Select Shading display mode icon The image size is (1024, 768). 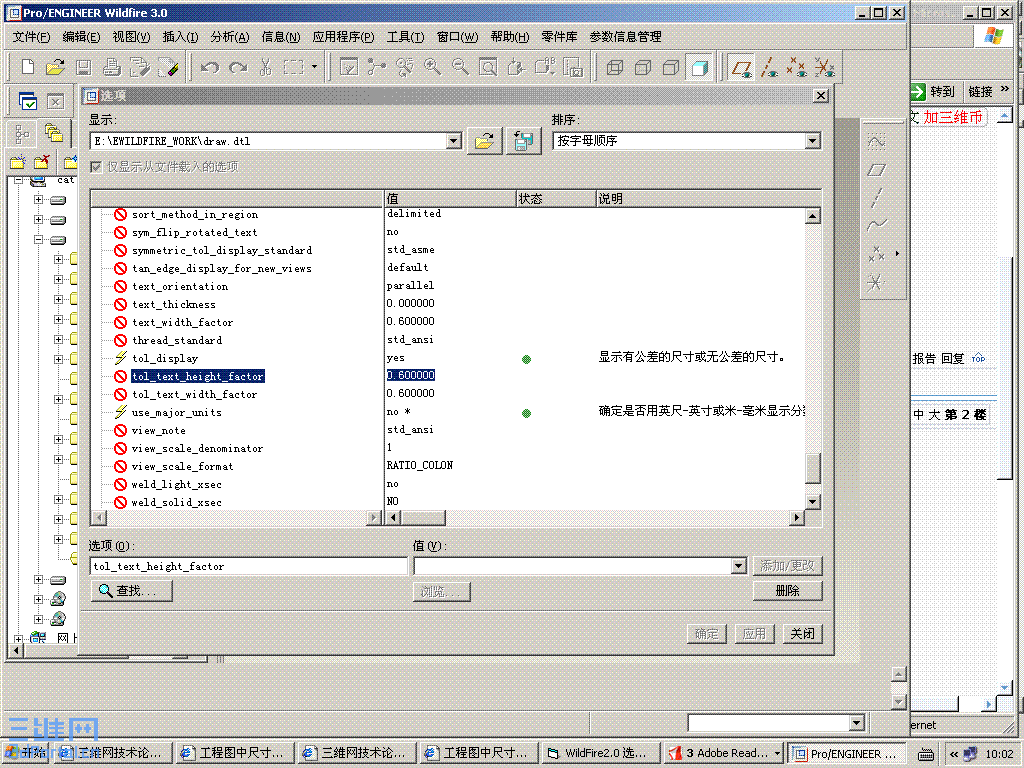tap(699, 67)
